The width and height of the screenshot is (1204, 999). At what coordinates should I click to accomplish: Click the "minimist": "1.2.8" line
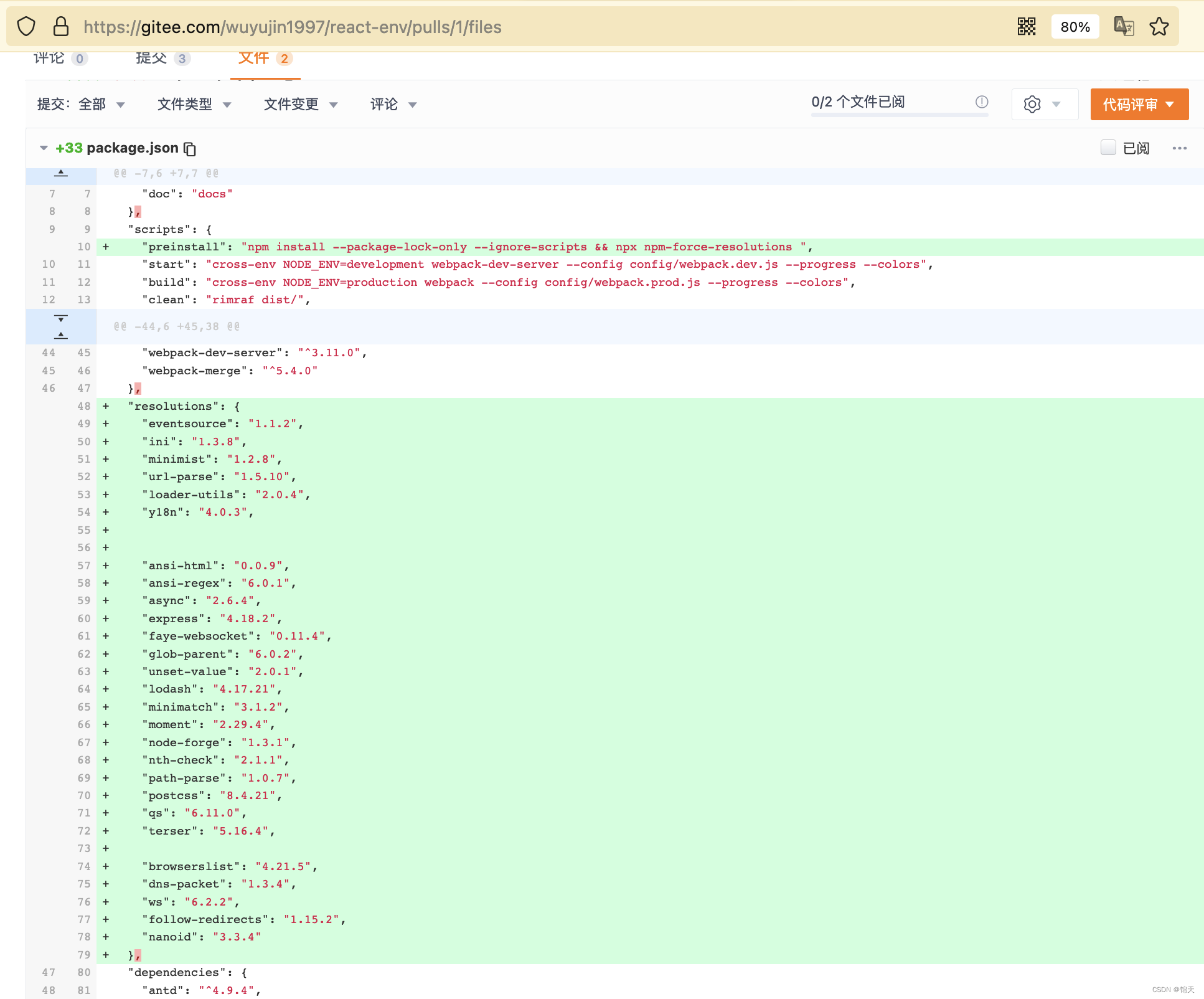coord(212,460)
